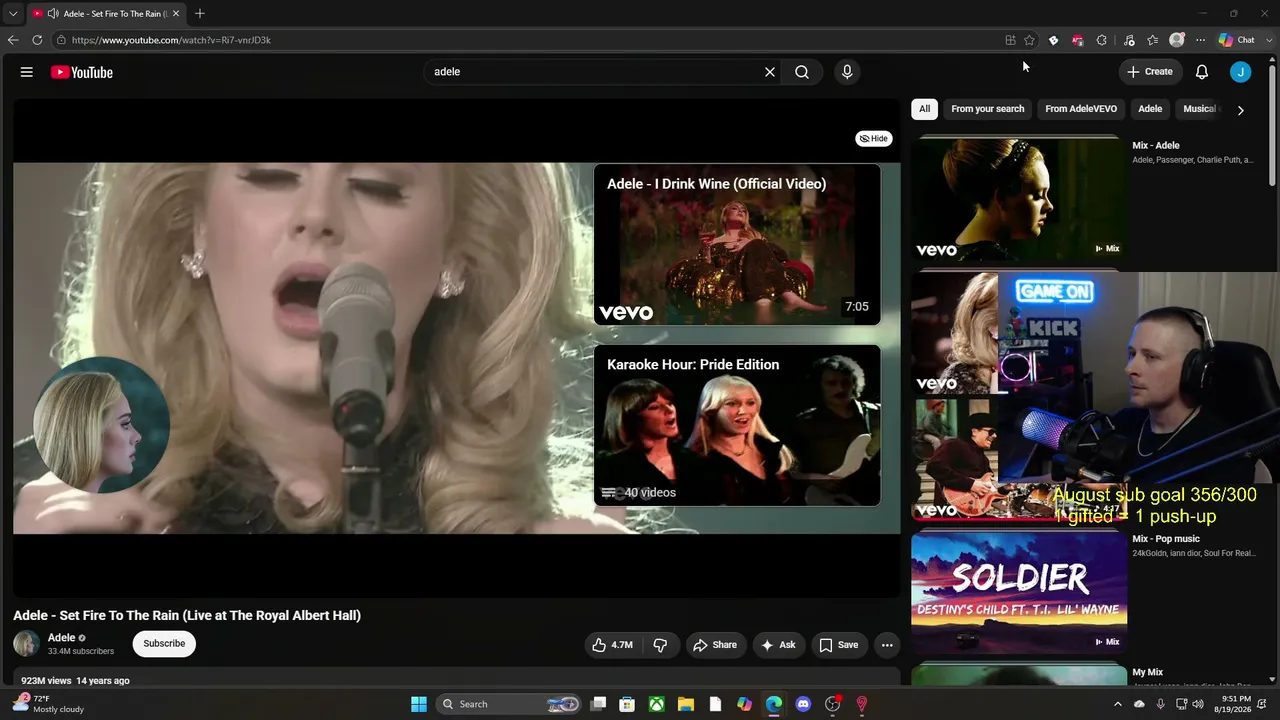1280x720 pixels.
Task: Click the '923M views 14 years ago' text
Action: [x=75, y=681]
